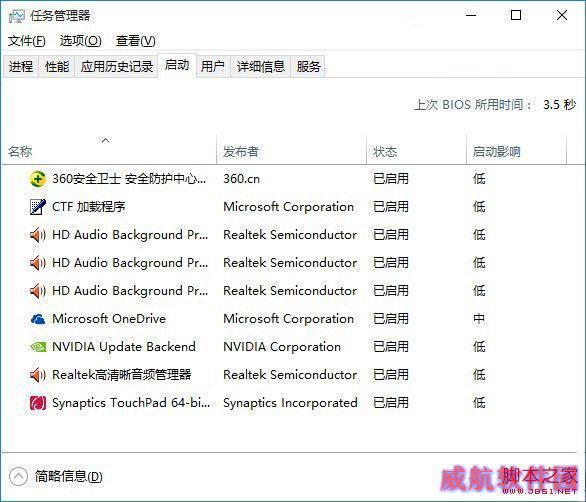Select the NVIDIA Update Backend entry
Viewport: 586px width, 502px height.
point(124,347)
